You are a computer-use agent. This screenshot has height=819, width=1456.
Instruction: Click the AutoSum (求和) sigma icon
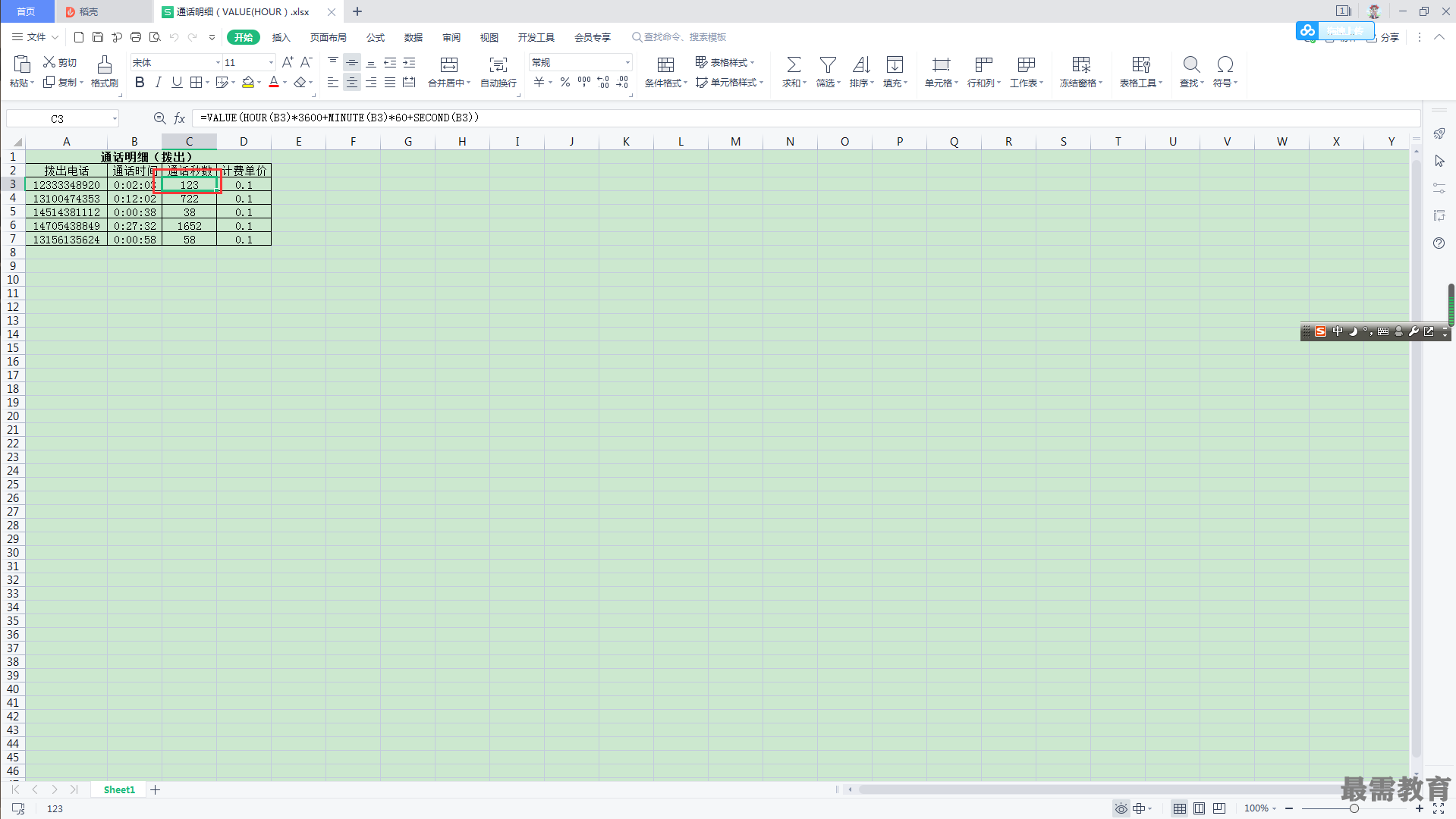tap(794, 64)
